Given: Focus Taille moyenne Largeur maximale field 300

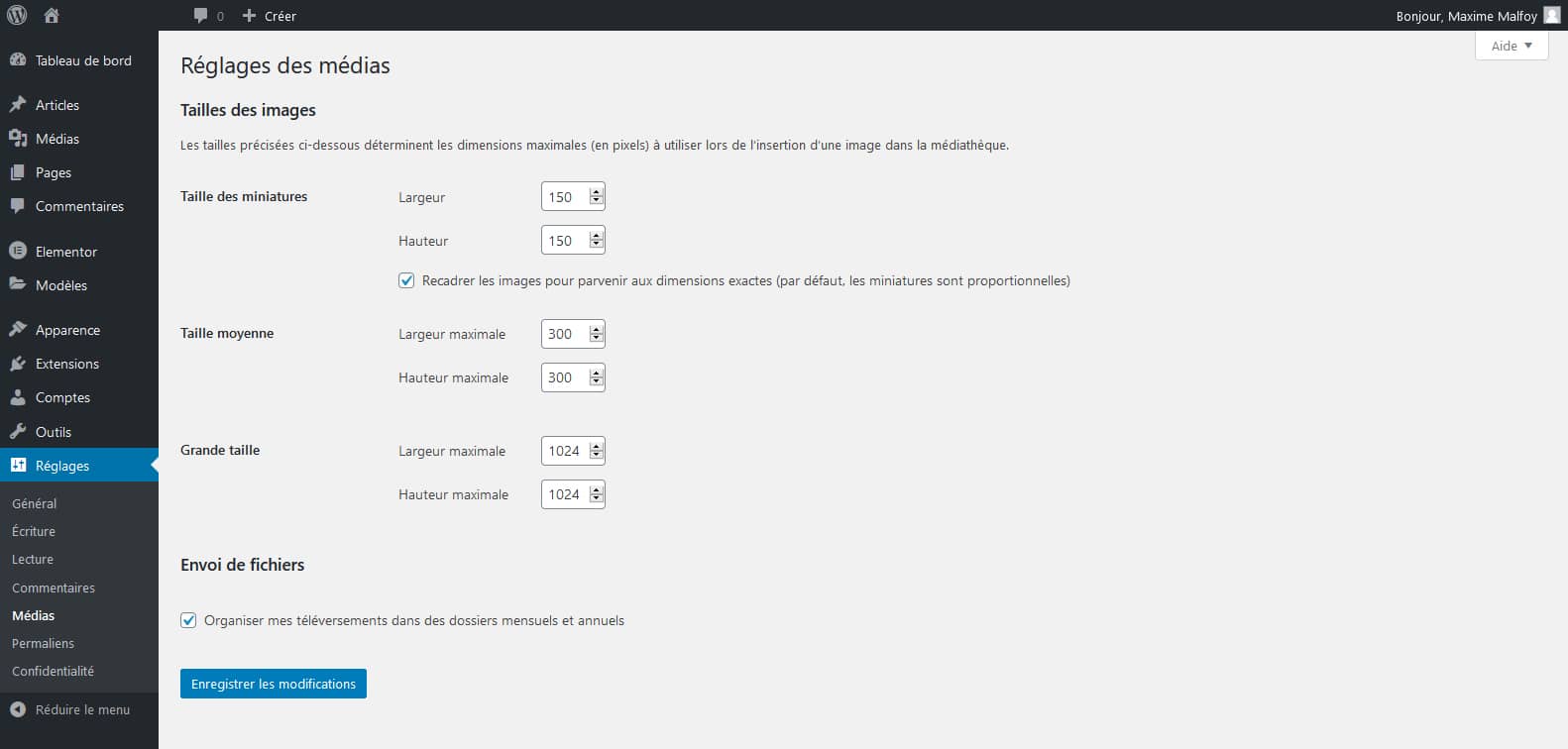Looking at the screenshot, I should (x=573, y=334).
